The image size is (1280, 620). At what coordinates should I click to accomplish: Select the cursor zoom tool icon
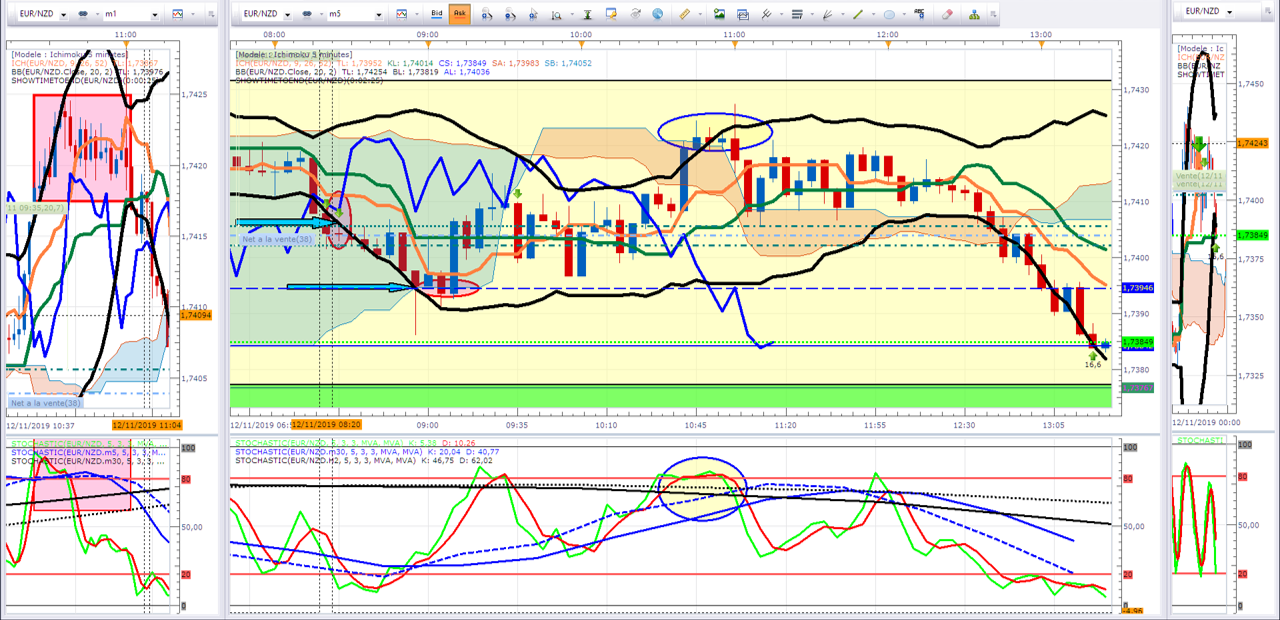pyautogui.click(x=533, y=14)
